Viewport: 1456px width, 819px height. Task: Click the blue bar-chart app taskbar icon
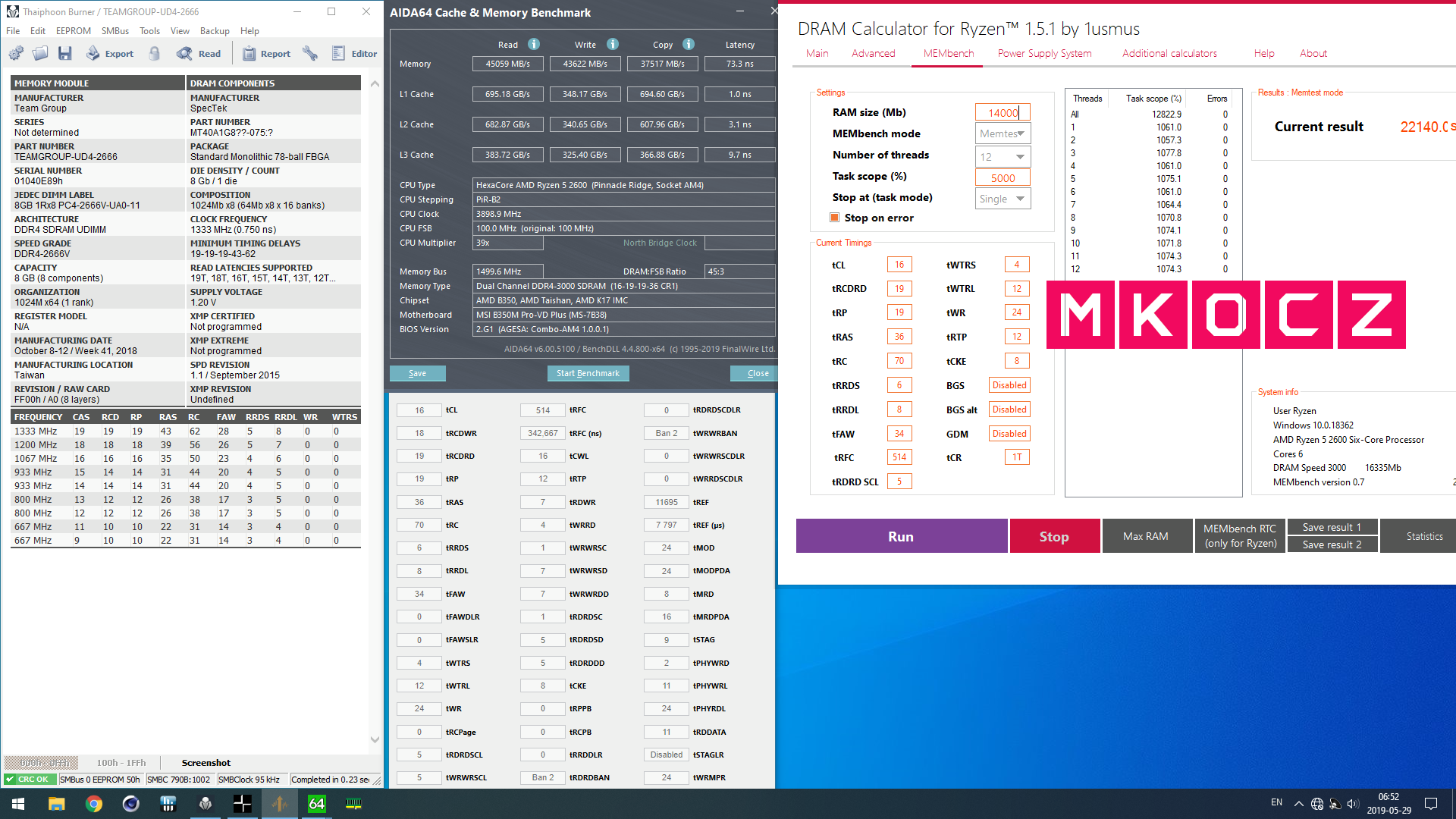click(168, 804)
